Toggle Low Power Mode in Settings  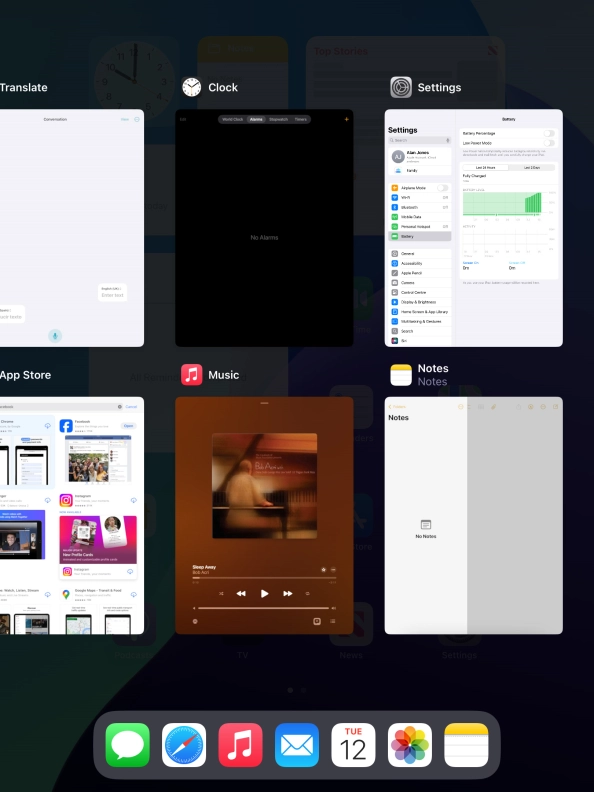549,143
